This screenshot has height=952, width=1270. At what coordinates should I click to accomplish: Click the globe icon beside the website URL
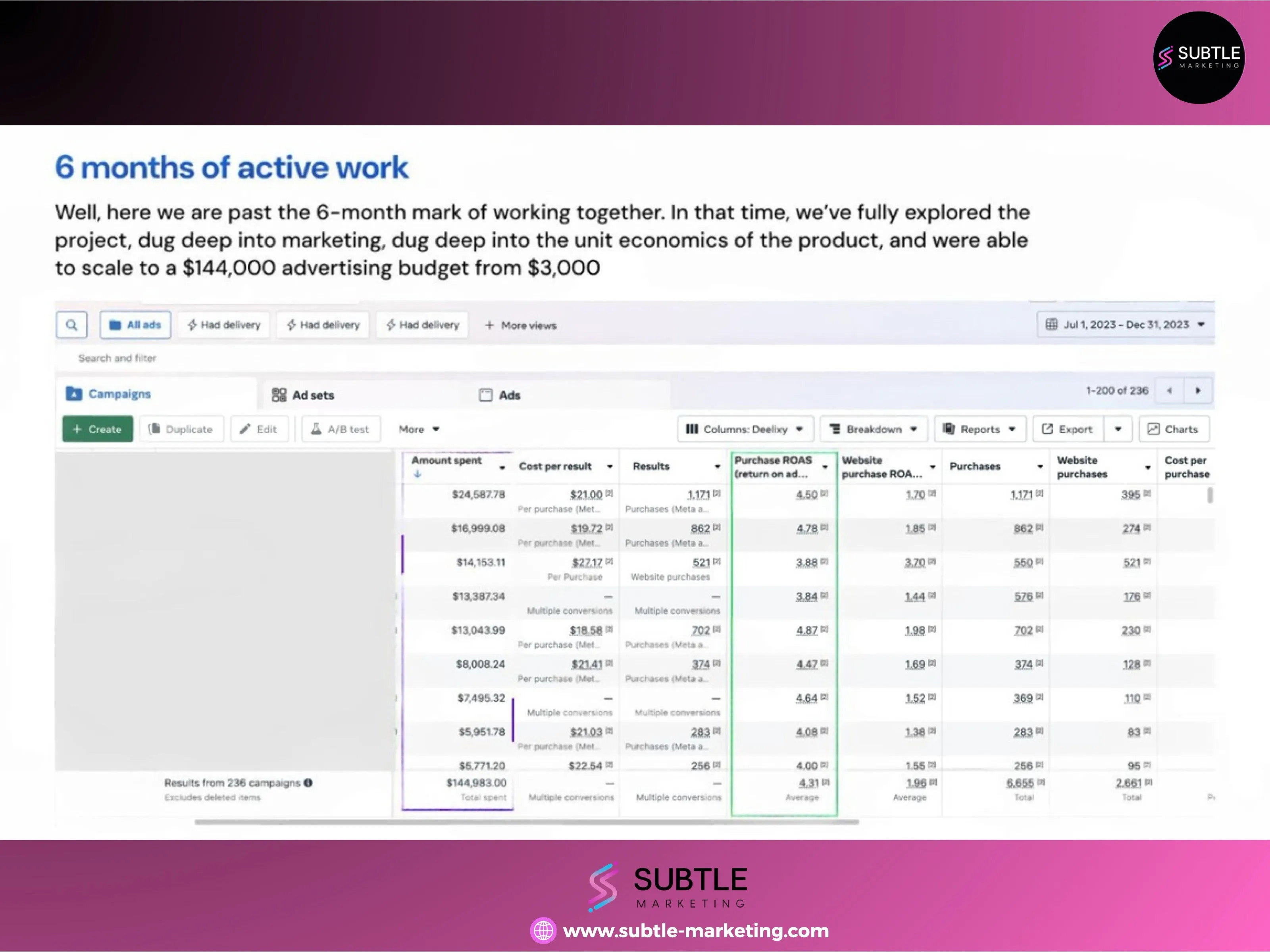pyautogui.click(x=543, y=931)
